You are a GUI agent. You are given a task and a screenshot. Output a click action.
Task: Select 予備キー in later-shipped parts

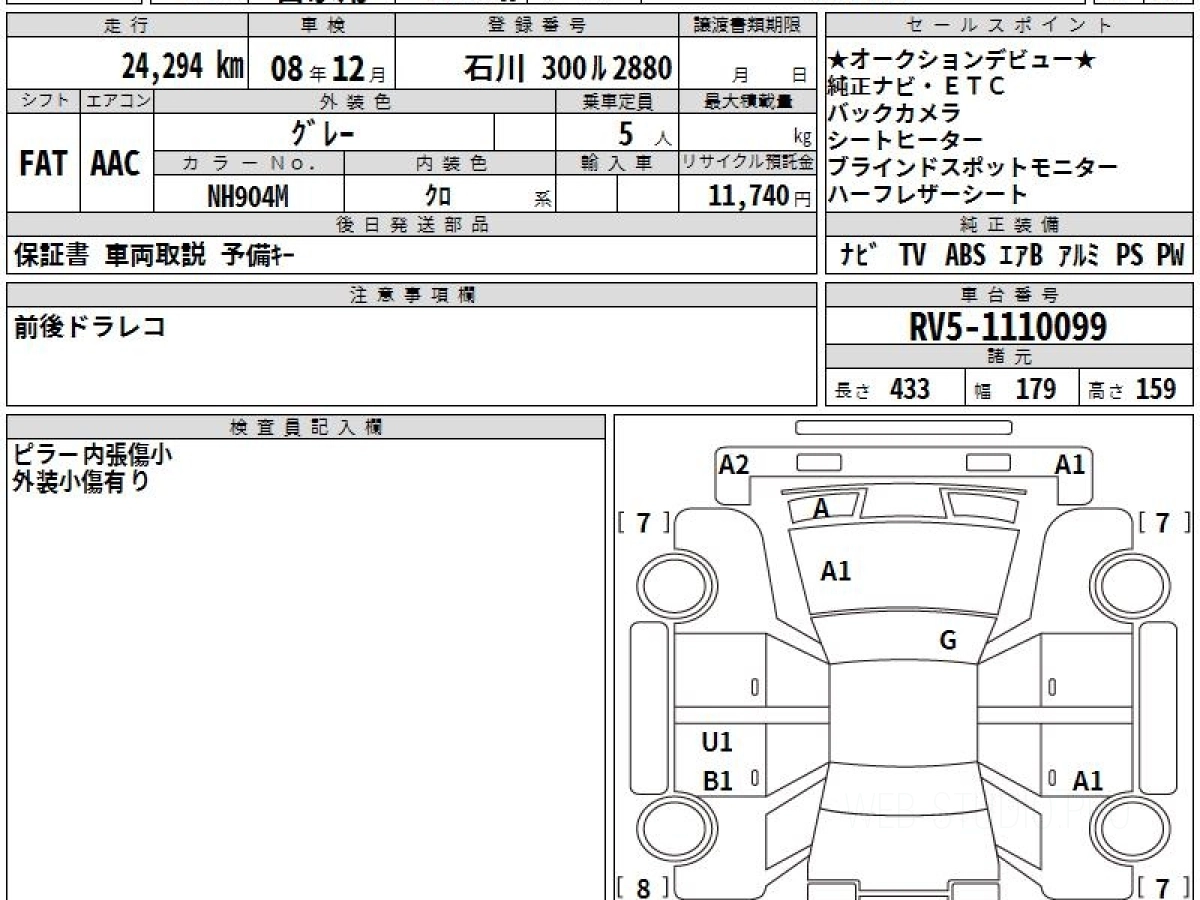(x=258, y=256)
